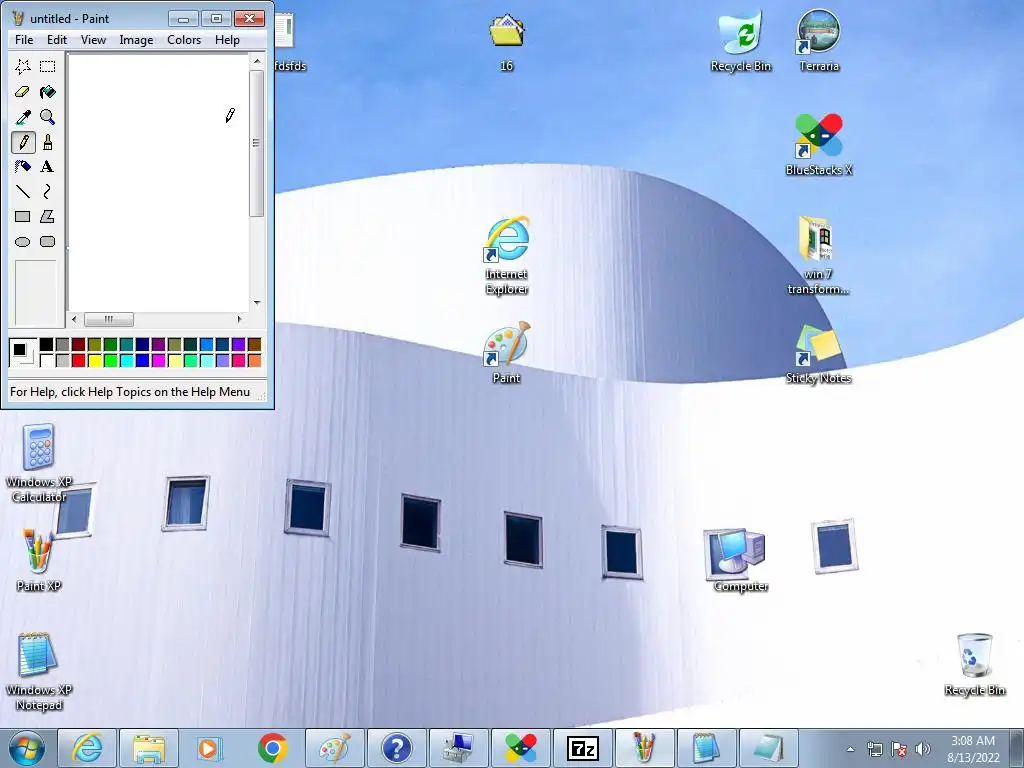Pick the magenta swatch in the palette
Image resolution: width=1024 pixels, height=768 pixels.
(x=158, y=360)
